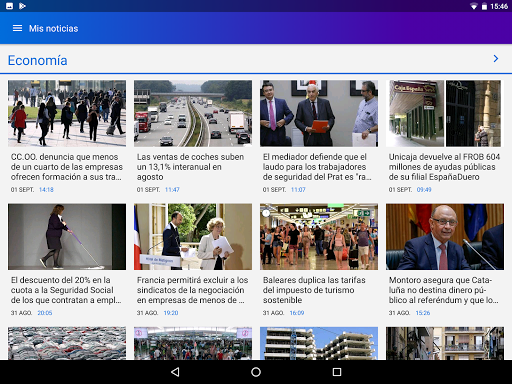
Task: Read headline 'Francia permitirá excluir a los sindicatos'
Action: coord(192,290)
